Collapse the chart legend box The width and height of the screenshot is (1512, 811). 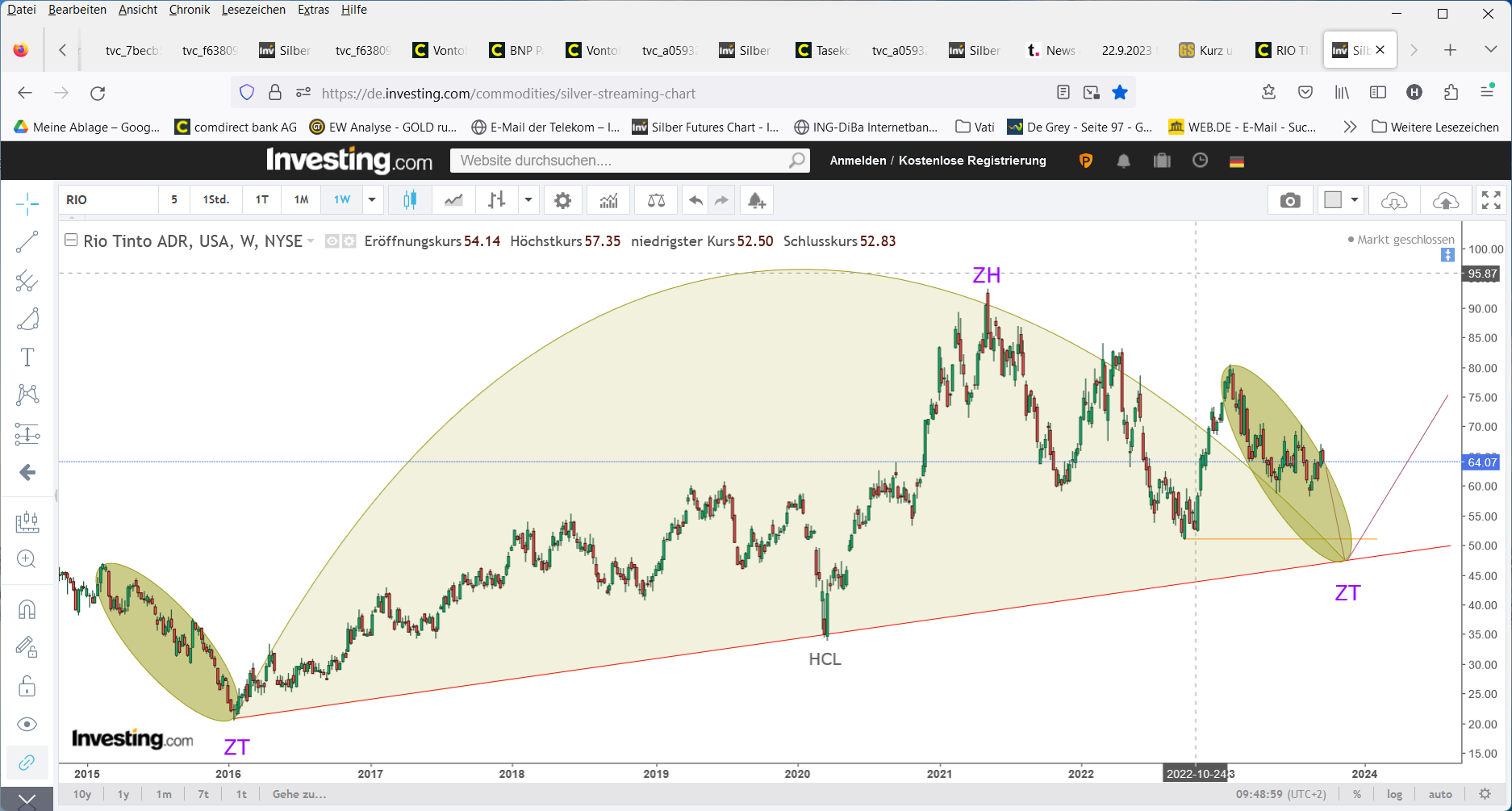71,240
